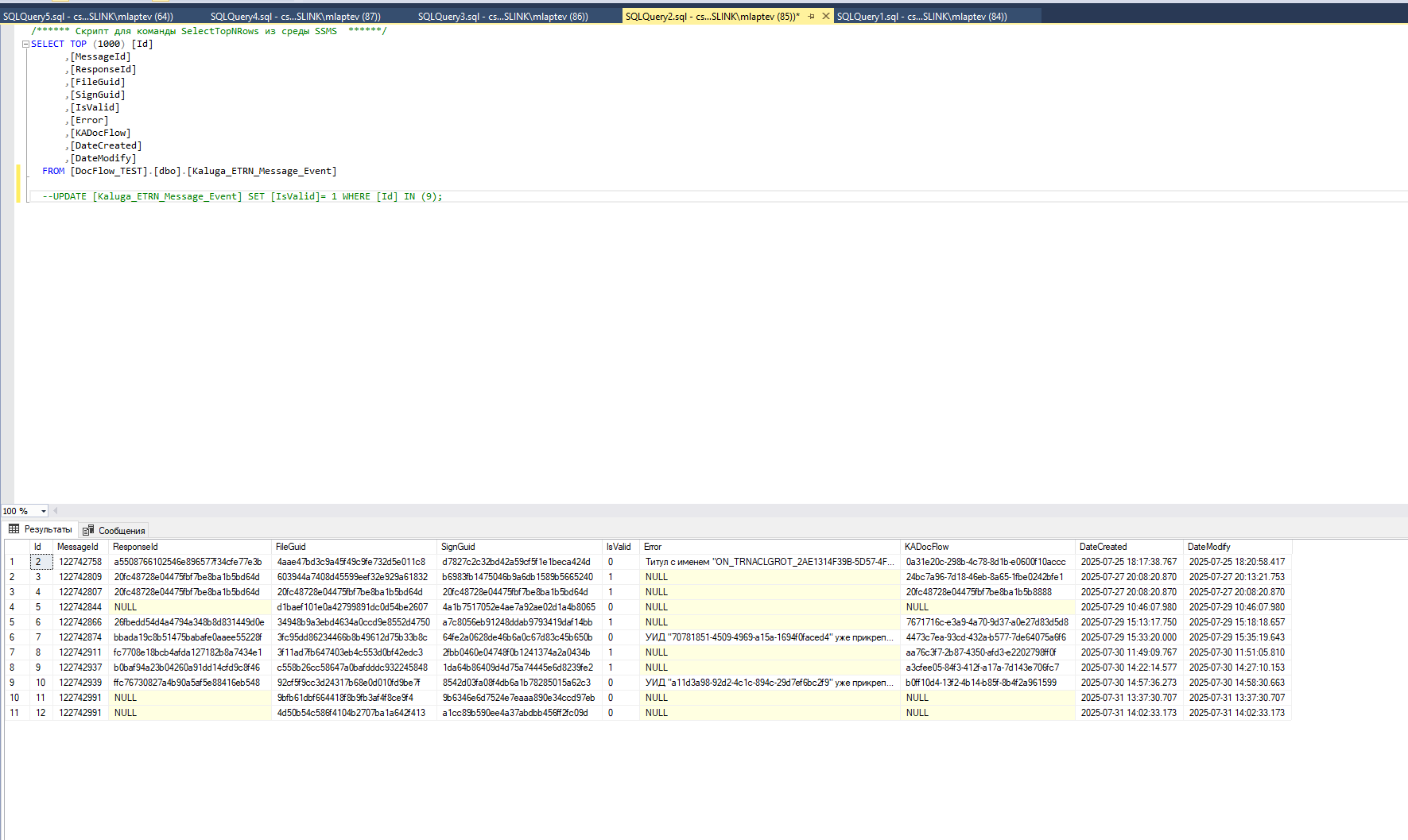Open the 100 % zoom dropdown

43,511
